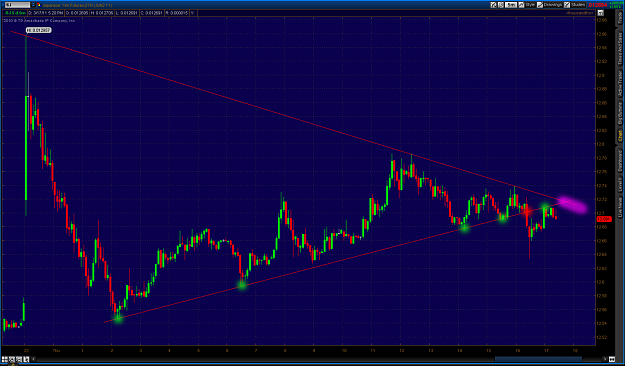The height and width of the screenshot is (366, 625).
Task: Open the Trade sidebar tab at top right
Action: click(x=620, y=18)
